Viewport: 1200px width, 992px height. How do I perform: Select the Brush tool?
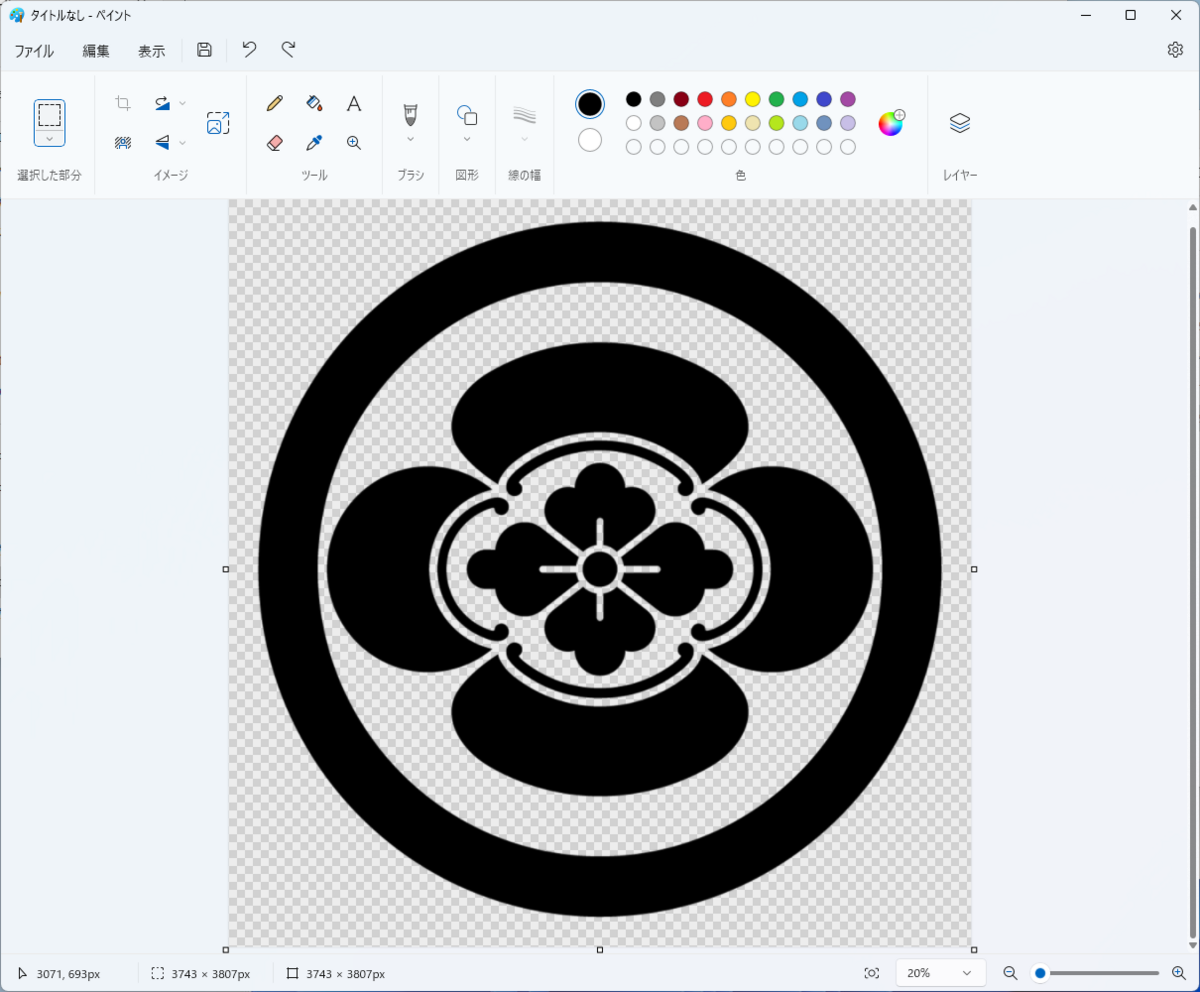pyautogui.click(x=410, y=113)
